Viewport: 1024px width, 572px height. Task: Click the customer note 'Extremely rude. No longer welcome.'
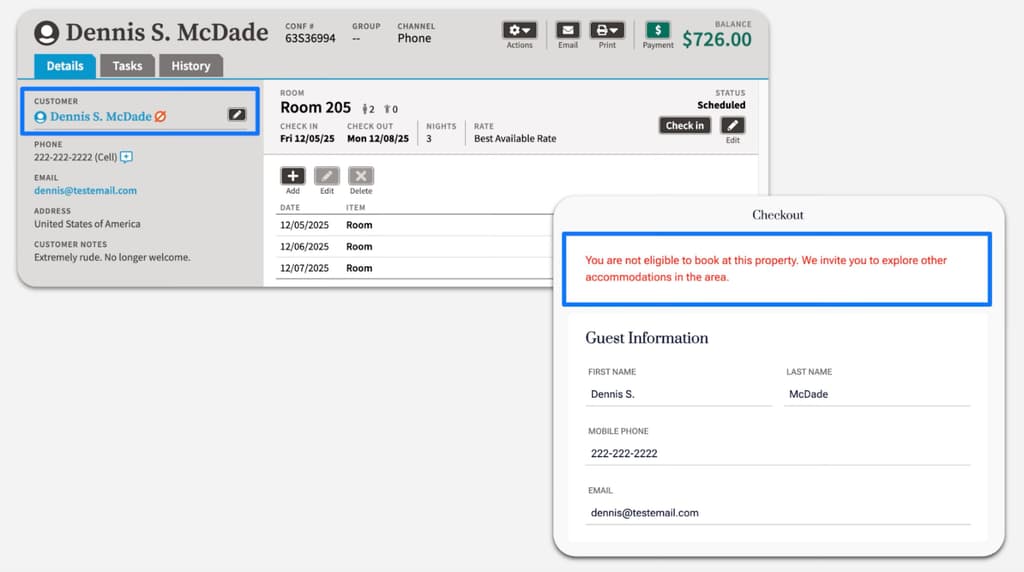[112, 257]
